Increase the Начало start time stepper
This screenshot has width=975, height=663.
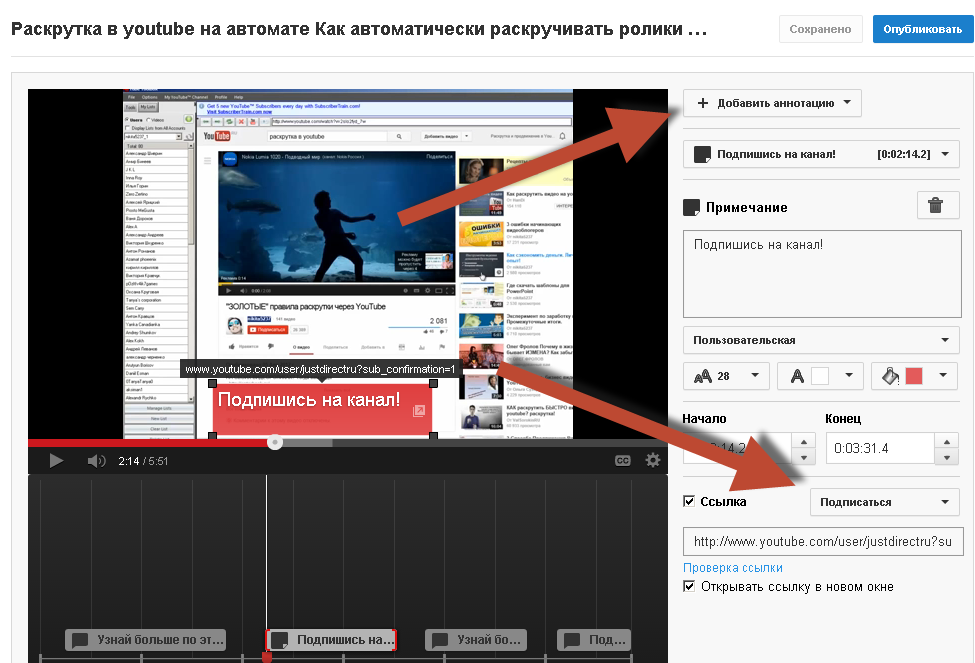[804, 442]
